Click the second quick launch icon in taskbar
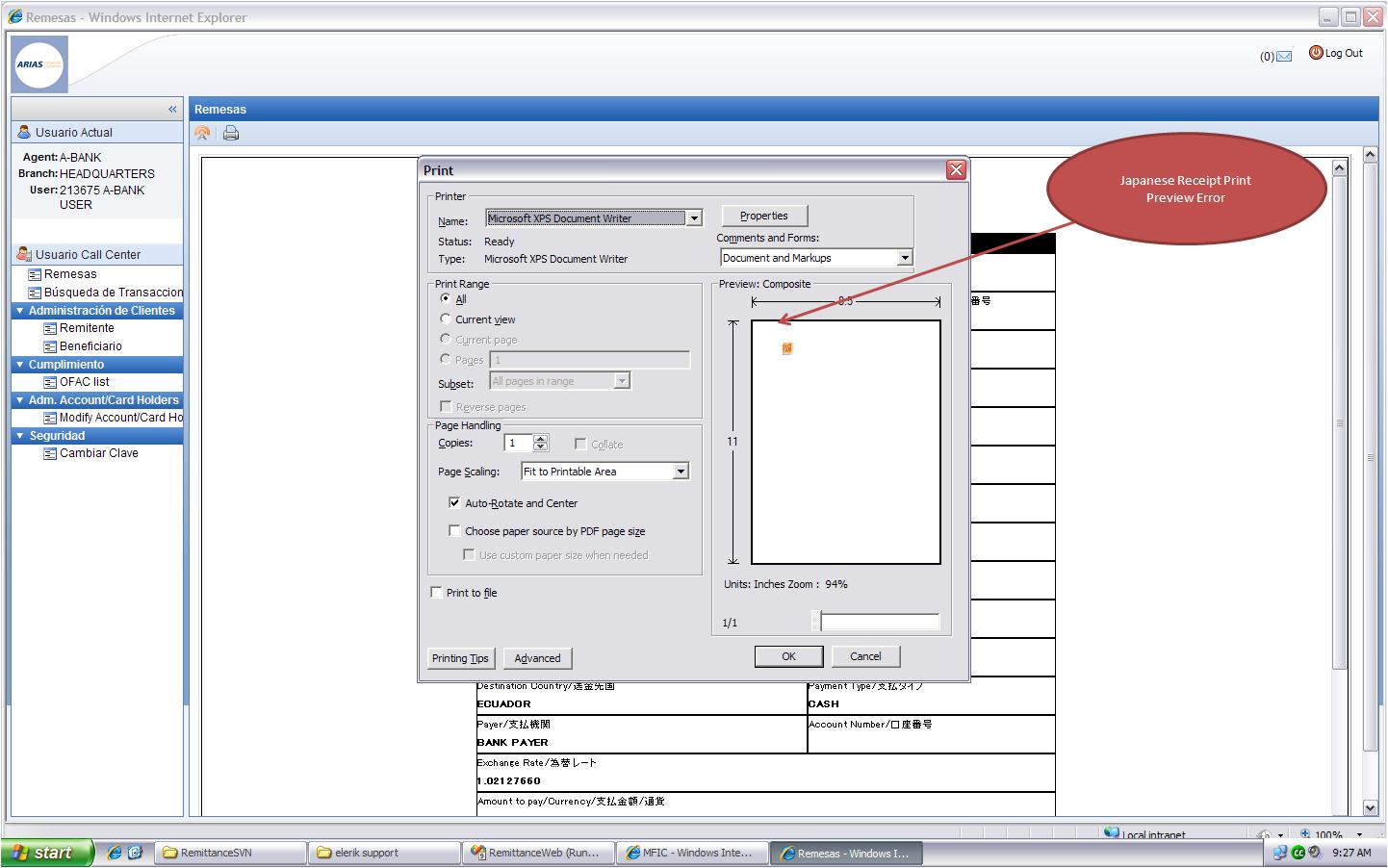 point(136,853)
